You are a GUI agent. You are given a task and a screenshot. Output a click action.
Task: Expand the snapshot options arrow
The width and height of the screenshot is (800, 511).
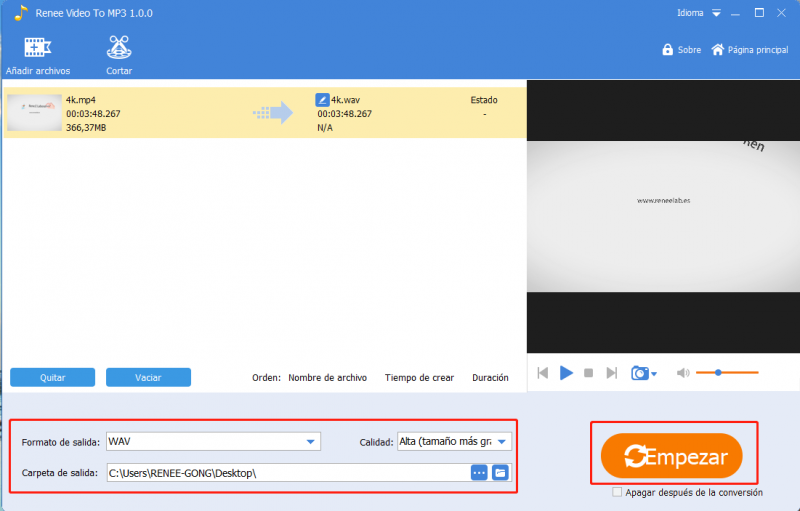(x=654, y=374)
